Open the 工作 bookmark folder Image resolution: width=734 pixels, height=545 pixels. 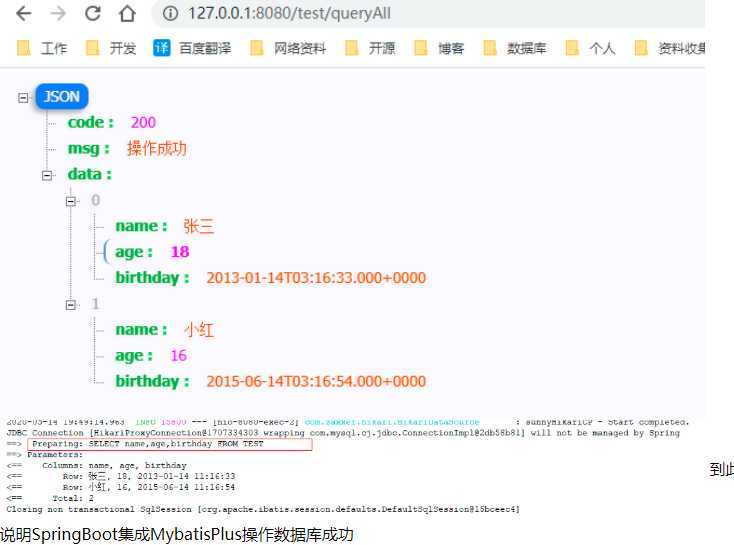pyautogui.click(x=42, y=48)
